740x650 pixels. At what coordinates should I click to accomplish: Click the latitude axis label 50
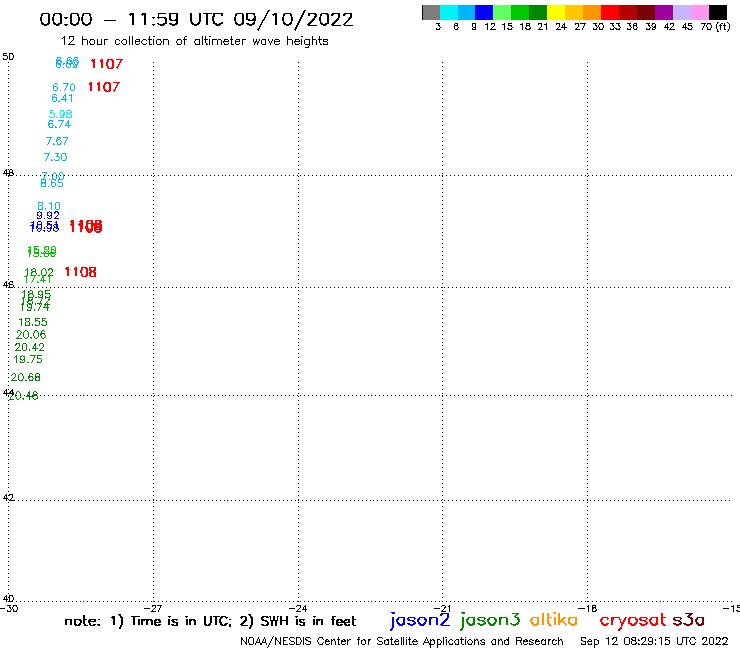click(8, 57)
